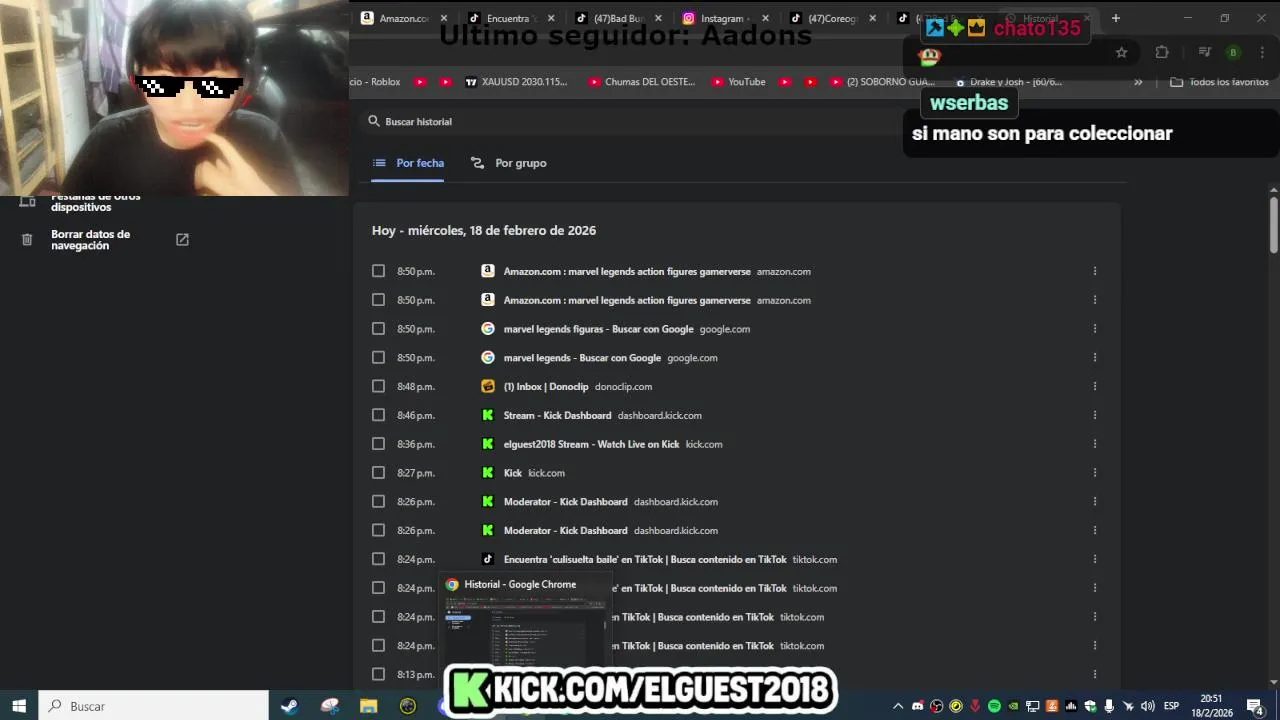Open the Chumas DEL OESTE bookmark
This screenshot has height=720, width=1280.
(641, 82)
